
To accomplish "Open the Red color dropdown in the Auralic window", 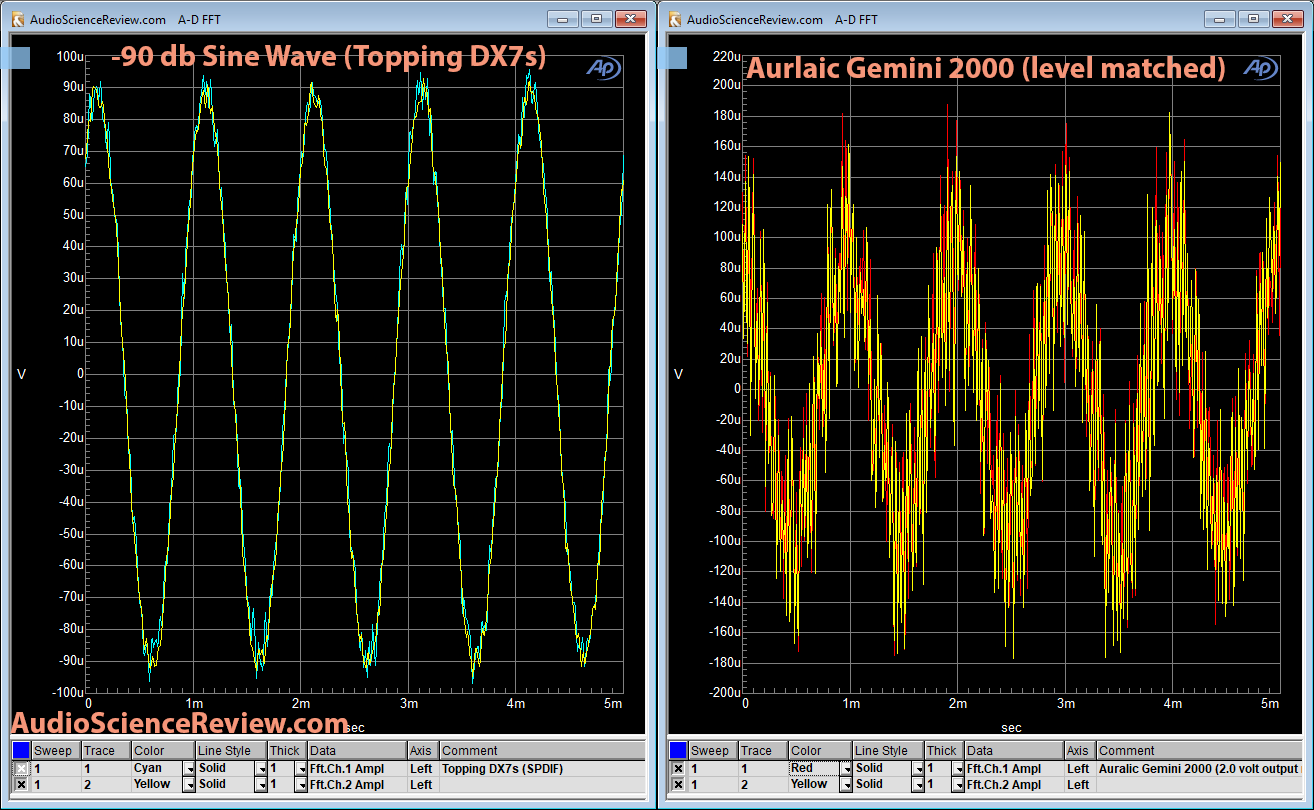I will tap(845, 768).
